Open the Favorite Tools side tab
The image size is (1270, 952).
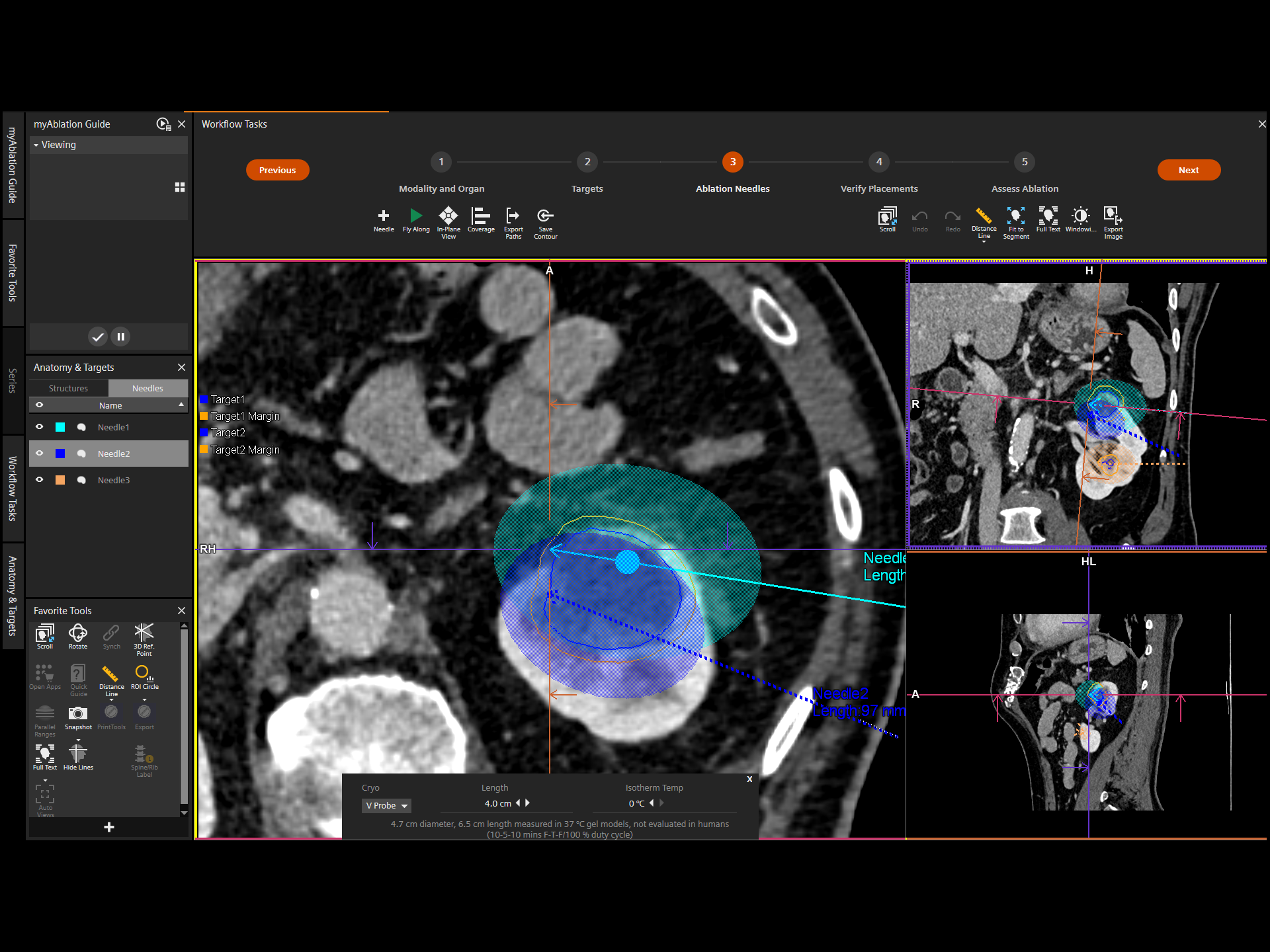tap(13, 273)
